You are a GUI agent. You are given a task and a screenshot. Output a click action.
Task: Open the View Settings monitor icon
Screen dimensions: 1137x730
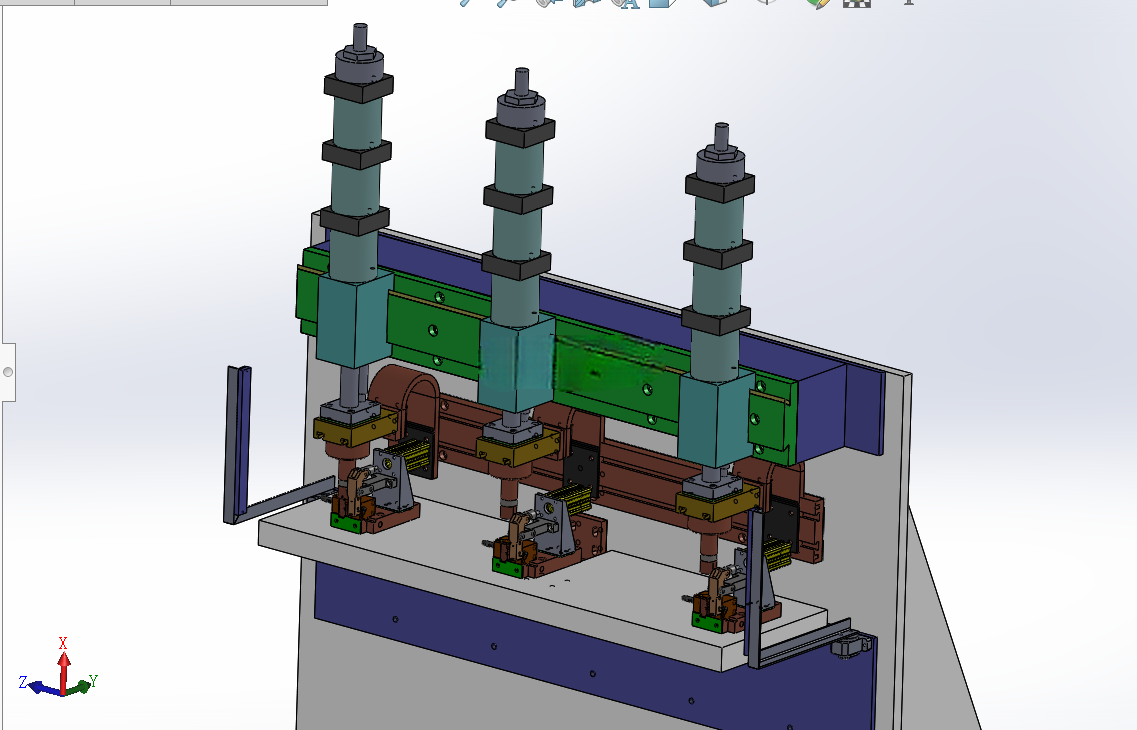[x=907, y=2]
